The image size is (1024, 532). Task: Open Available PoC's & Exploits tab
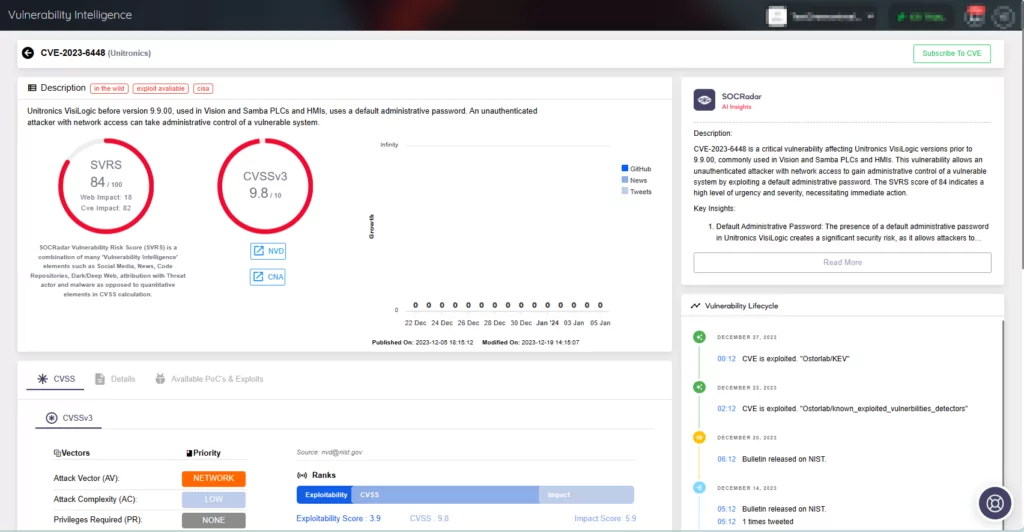(x=209, y=379)
